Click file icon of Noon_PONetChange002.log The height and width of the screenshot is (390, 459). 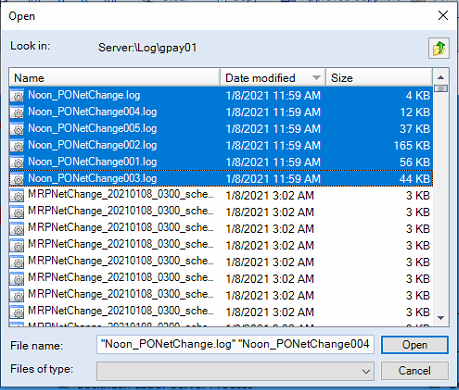(17, 145)
